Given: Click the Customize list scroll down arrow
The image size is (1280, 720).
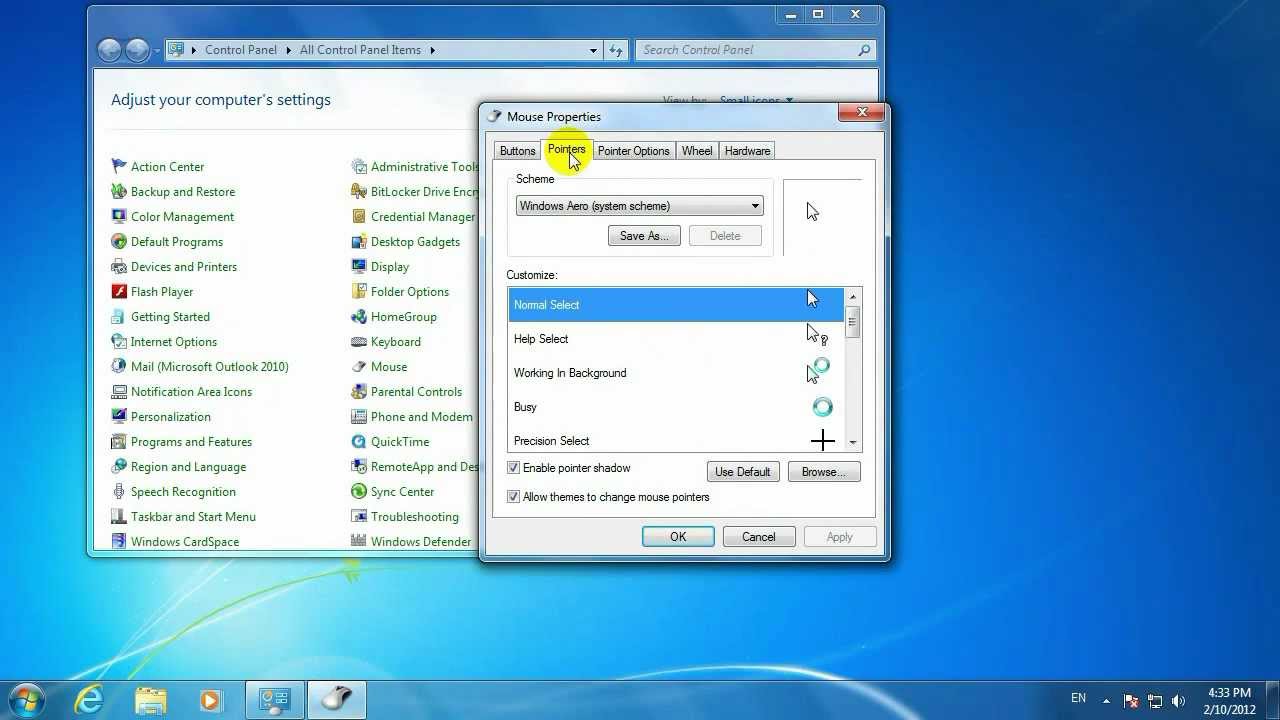Looking at the screenshot, I should tap(853, 442).
